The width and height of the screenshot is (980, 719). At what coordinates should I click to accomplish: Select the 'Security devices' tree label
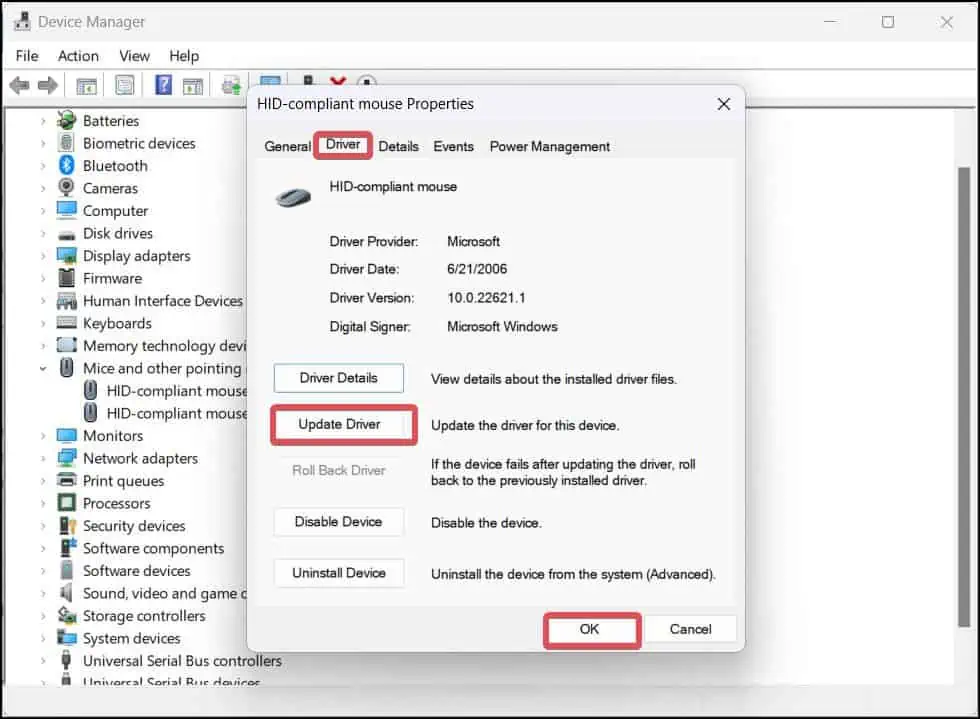tap(134, 526)
